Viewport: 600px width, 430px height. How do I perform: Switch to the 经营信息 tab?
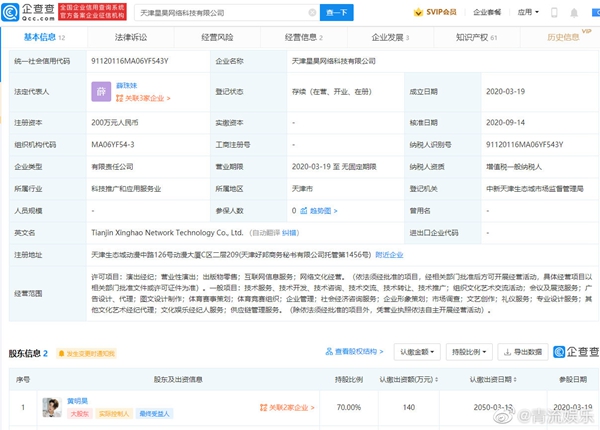(x=304, y=37)
